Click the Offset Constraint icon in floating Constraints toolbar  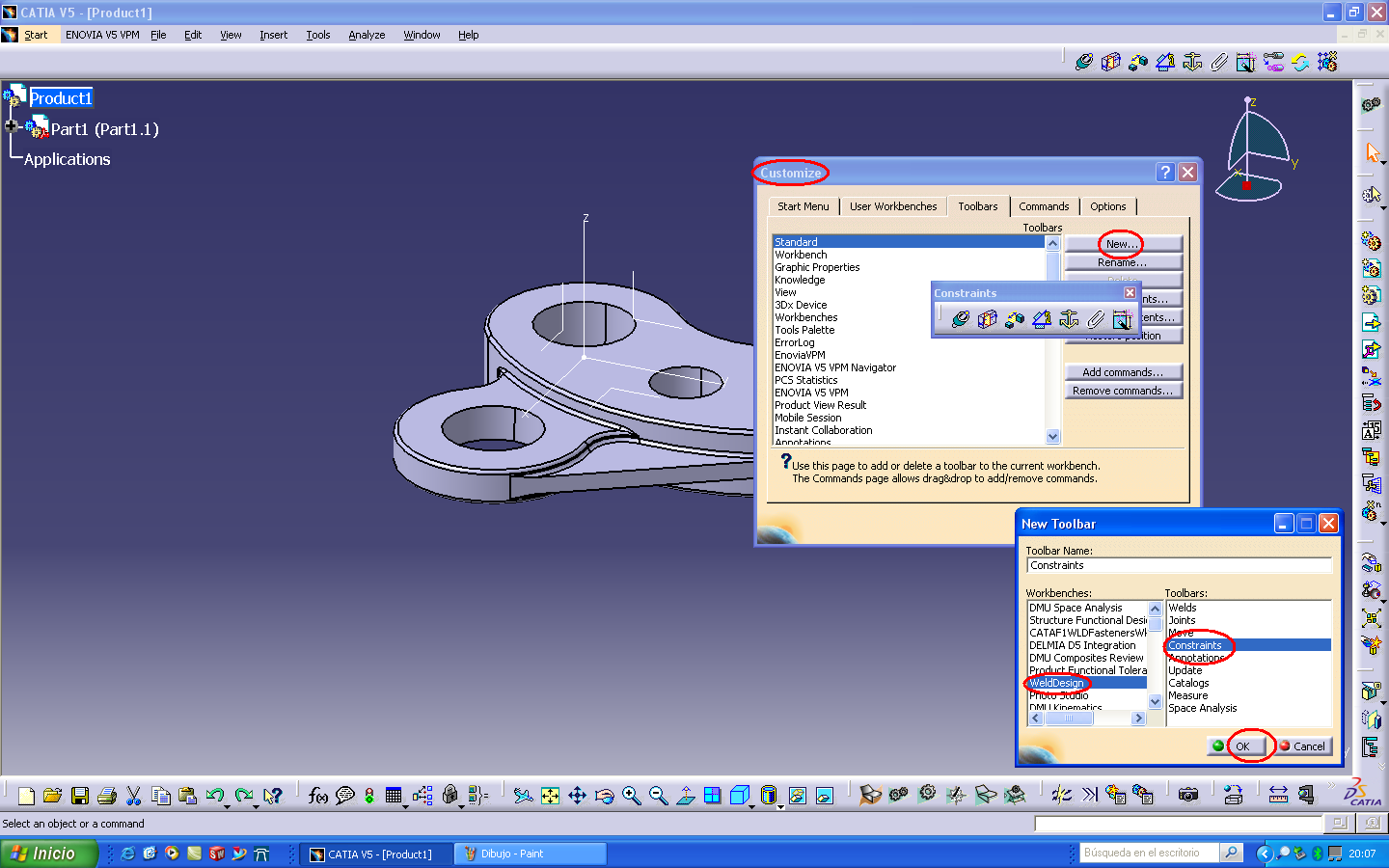point(1015,319)
